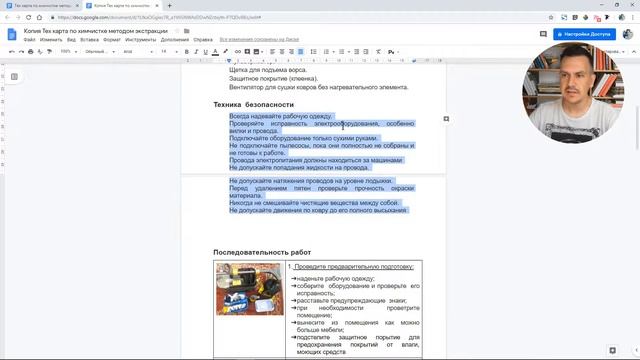Open the Arial font family dropdown
Image resolution: width=640 pixels, height=360 pixels.
[138, 52]
